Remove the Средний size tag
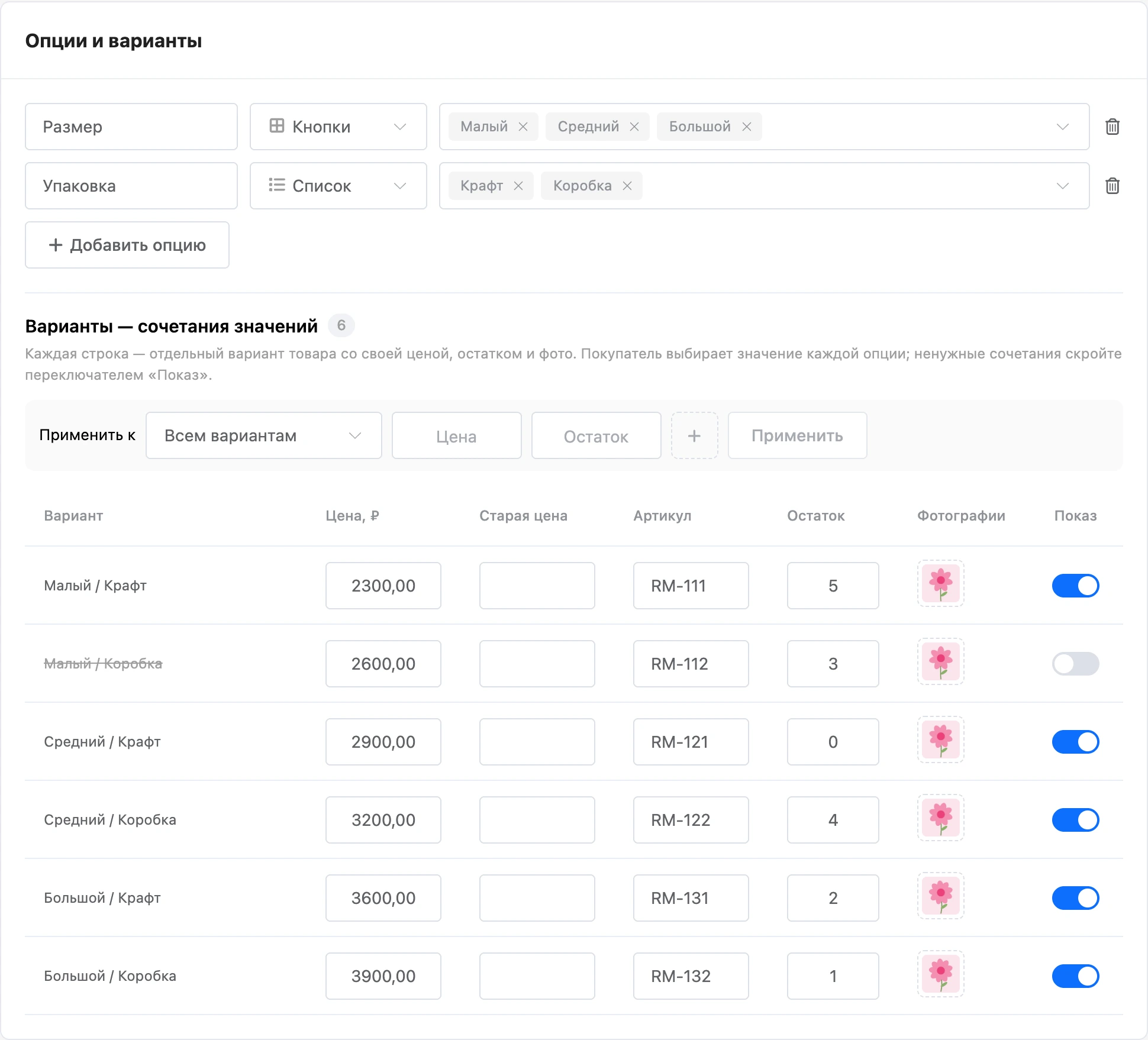 (x=634, y=127)
